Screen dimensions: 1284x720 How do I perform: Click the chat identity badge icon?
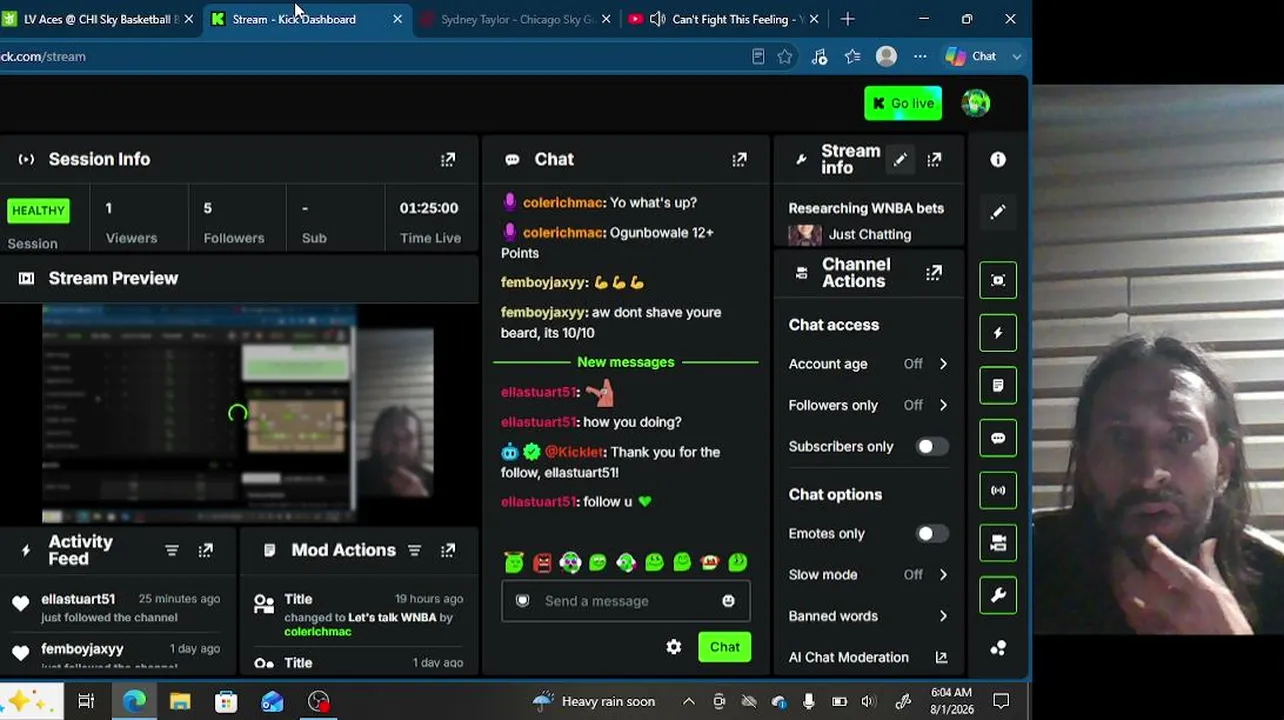tap(522, 601)
